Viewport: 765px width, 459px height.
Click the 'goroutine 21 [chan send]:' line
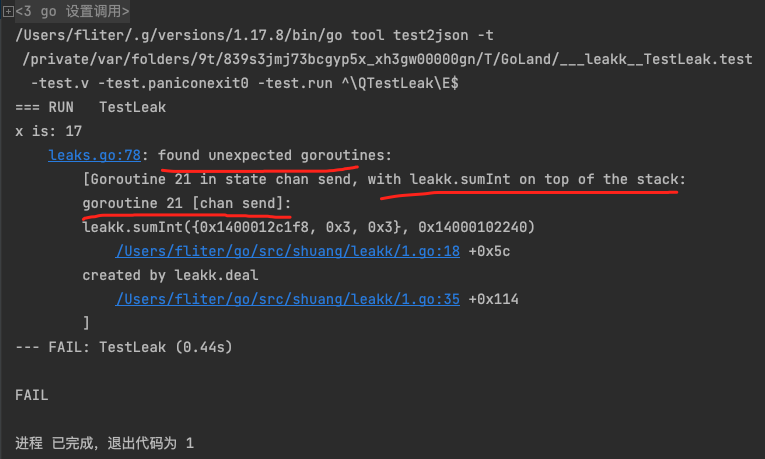click(x=186, y=203)
